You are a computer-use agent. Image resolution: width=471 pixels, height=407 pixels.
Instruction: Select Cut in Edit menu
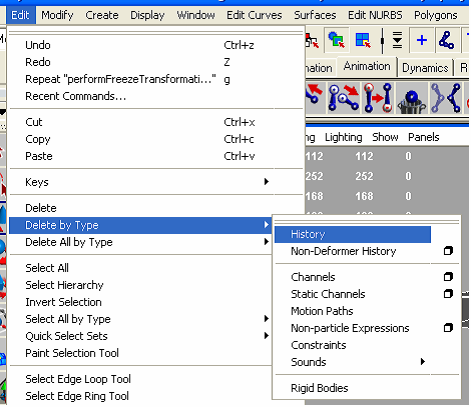point(156,122)
